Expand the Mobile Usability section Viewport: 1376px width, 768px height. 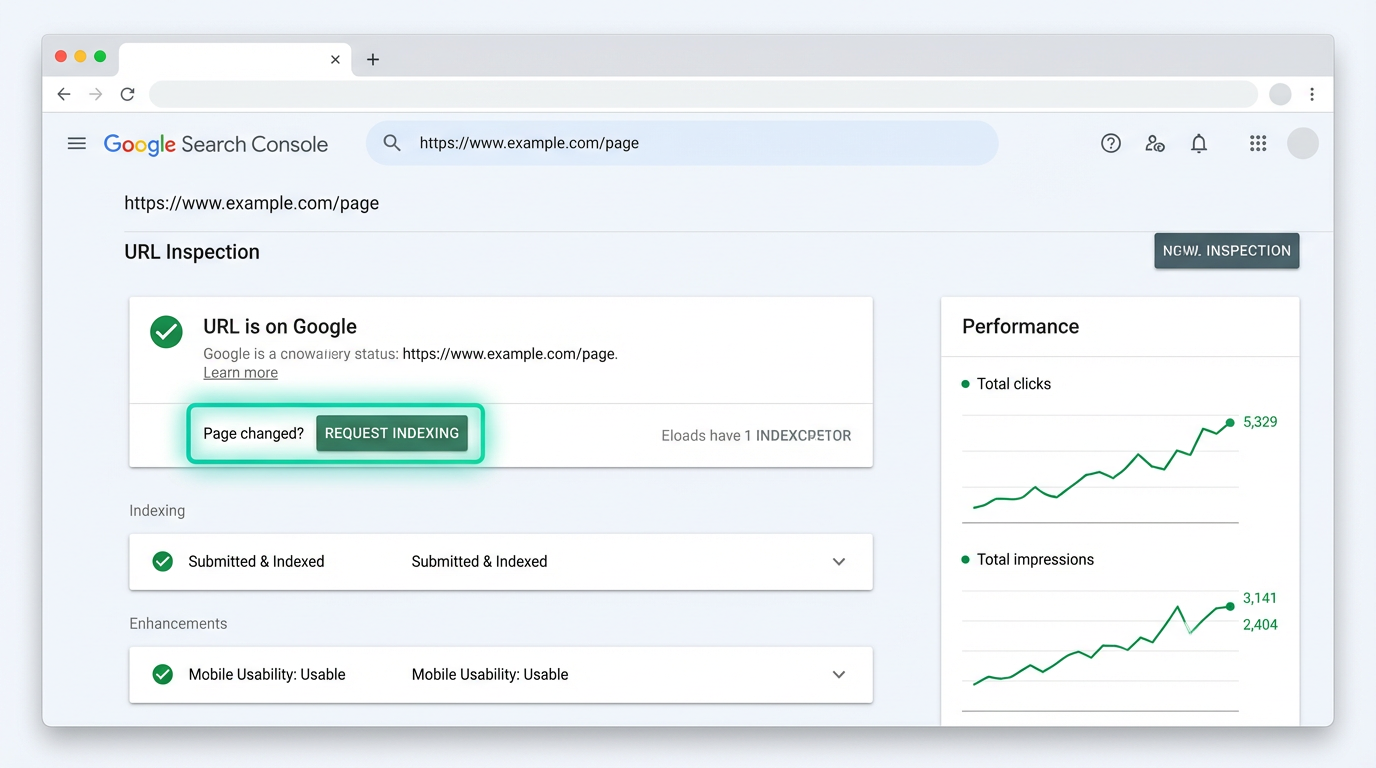tap(839, 674)
